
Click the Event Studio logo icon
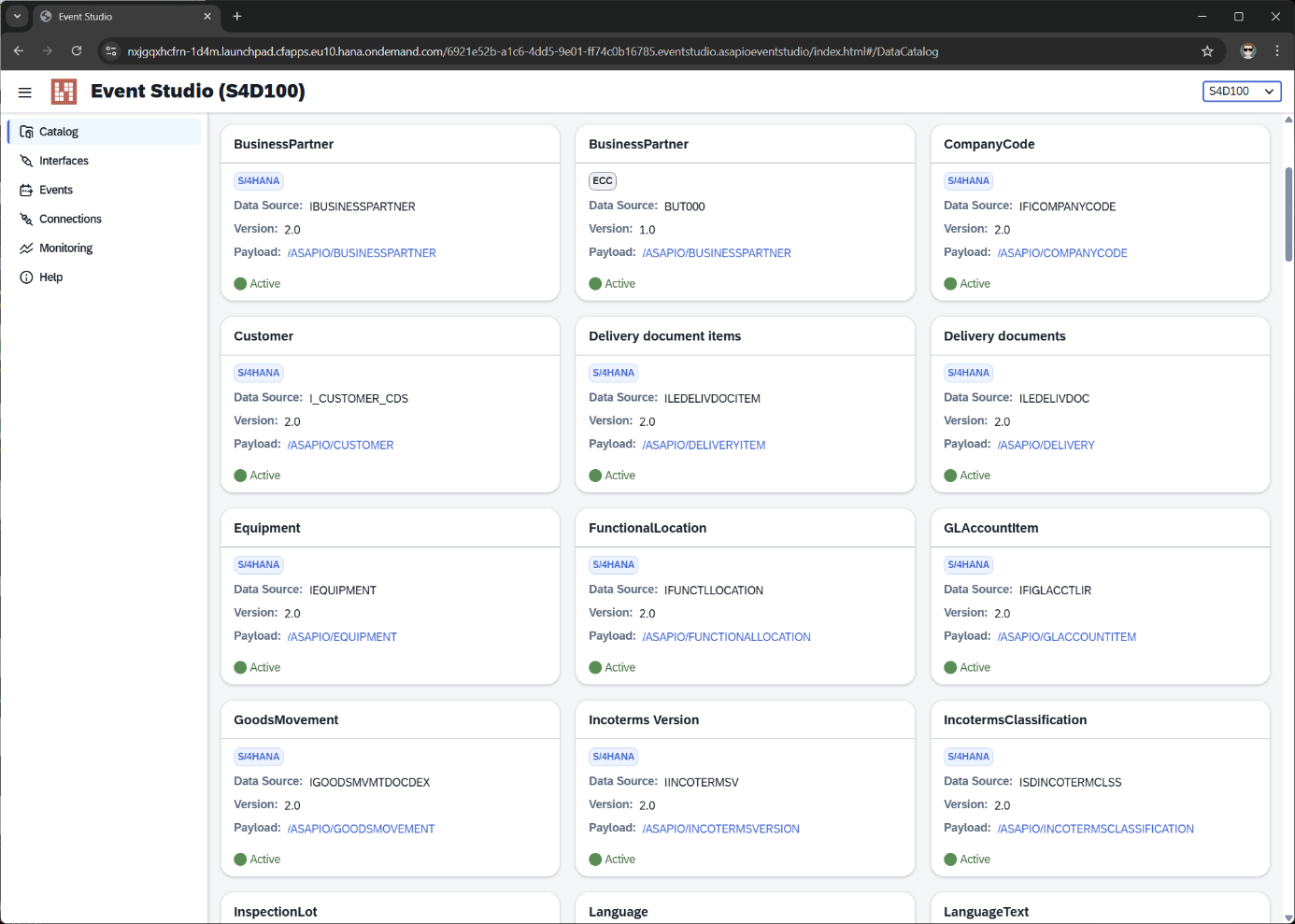[x=64, y=92]
